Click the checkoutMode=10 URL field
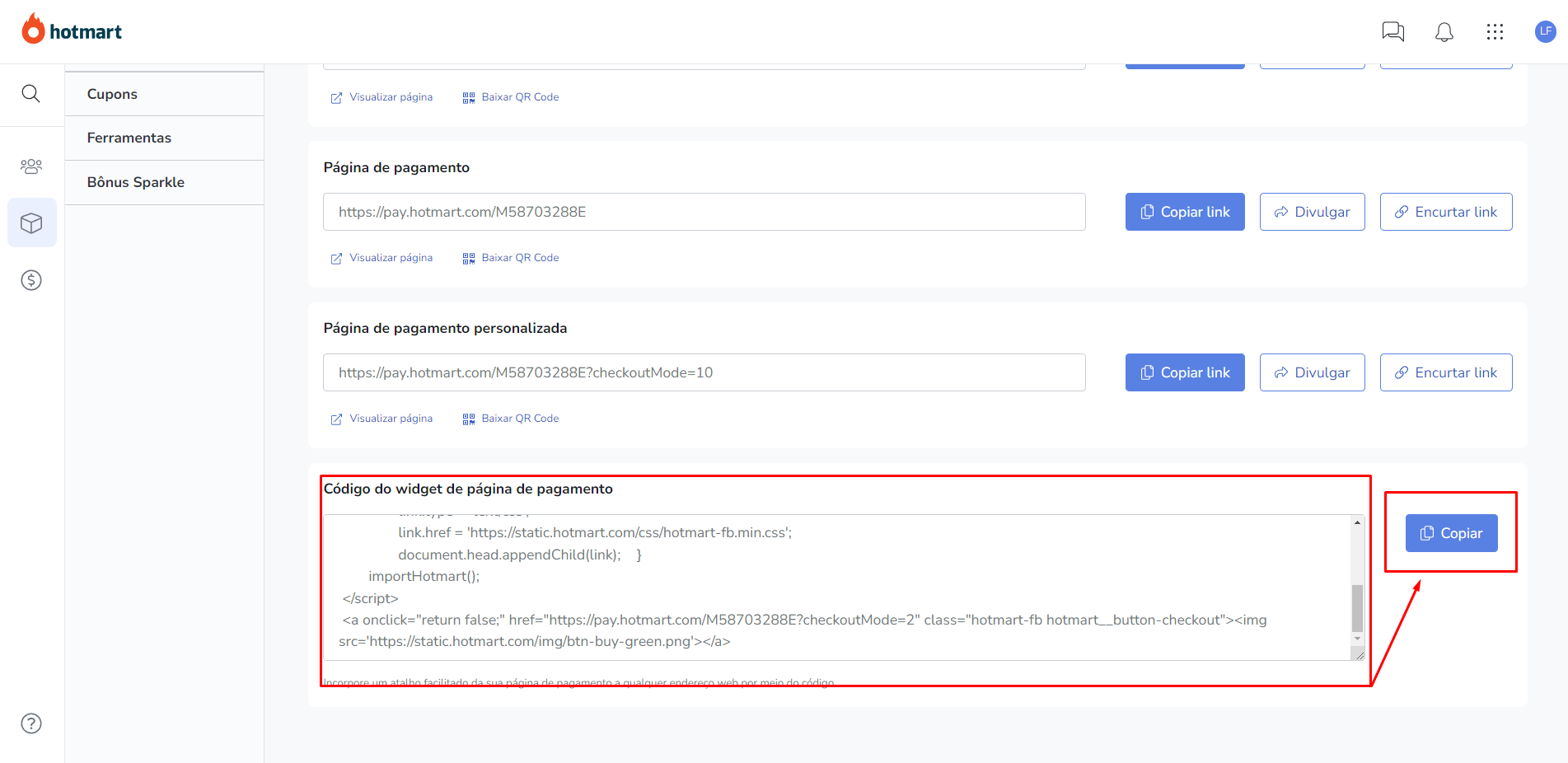Screen dimensions: 1568x763 click(704, 372)
